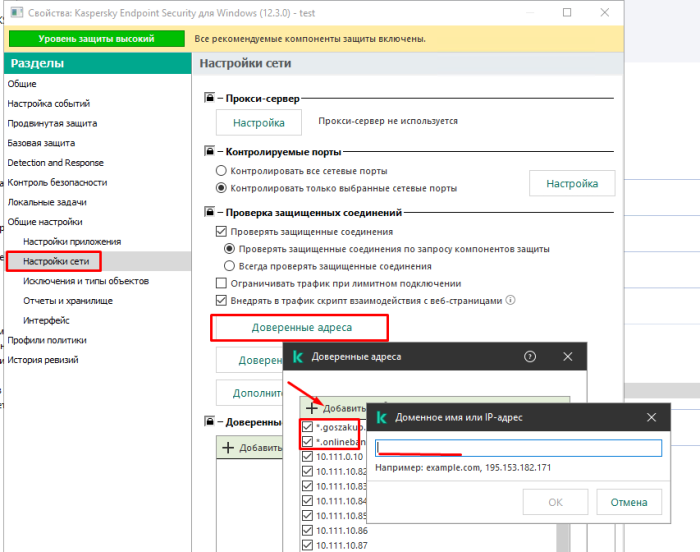The image size is (700, 552).
Task: Open help icon in Доверенные адреса dialog
Action: (530, 356)
